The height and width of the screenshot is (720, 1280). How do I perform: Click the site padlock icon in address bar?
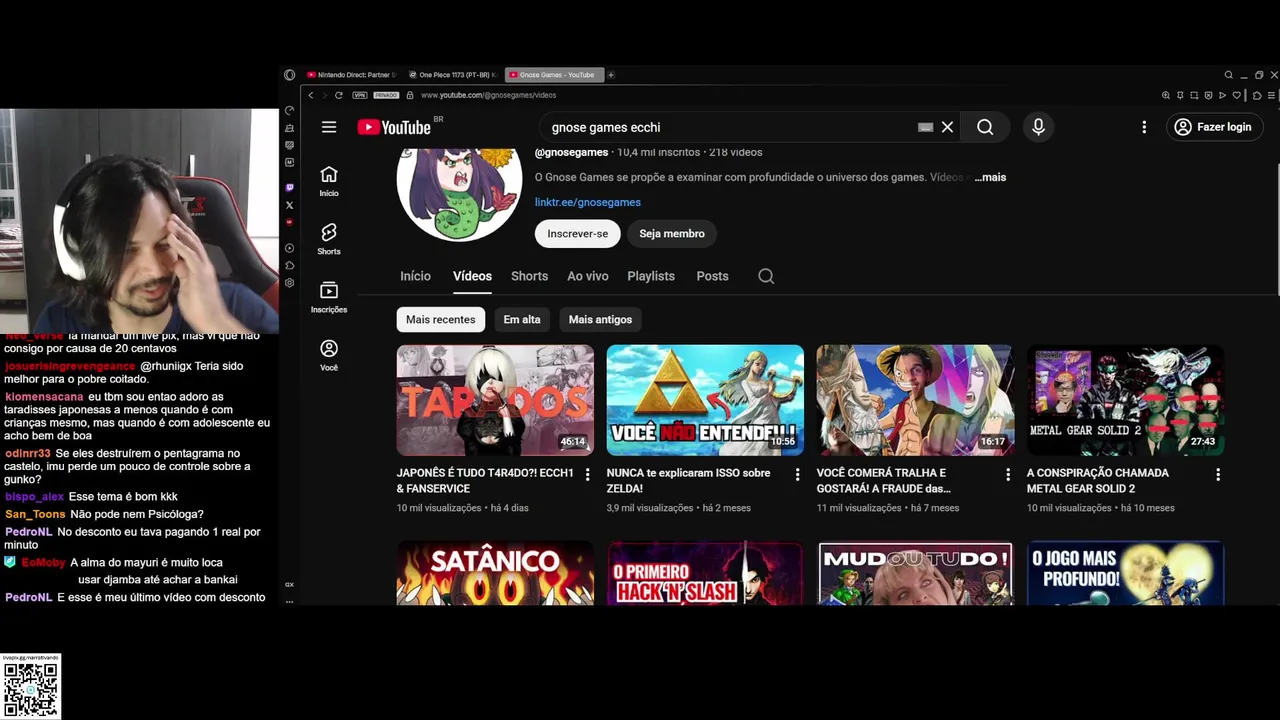point(410,95)
